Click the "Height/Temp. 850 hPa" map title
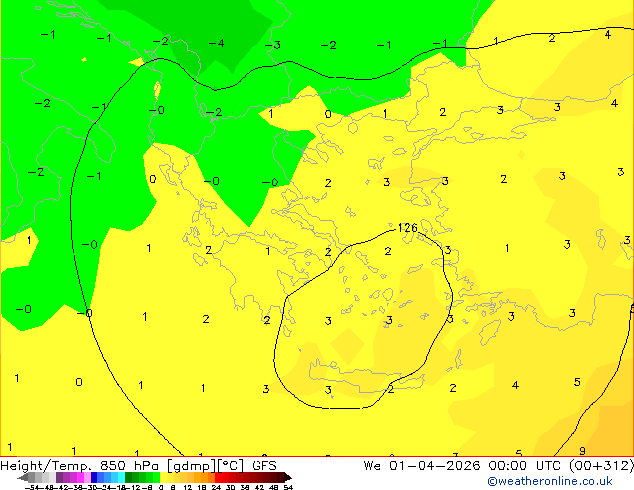 [82, 466]
